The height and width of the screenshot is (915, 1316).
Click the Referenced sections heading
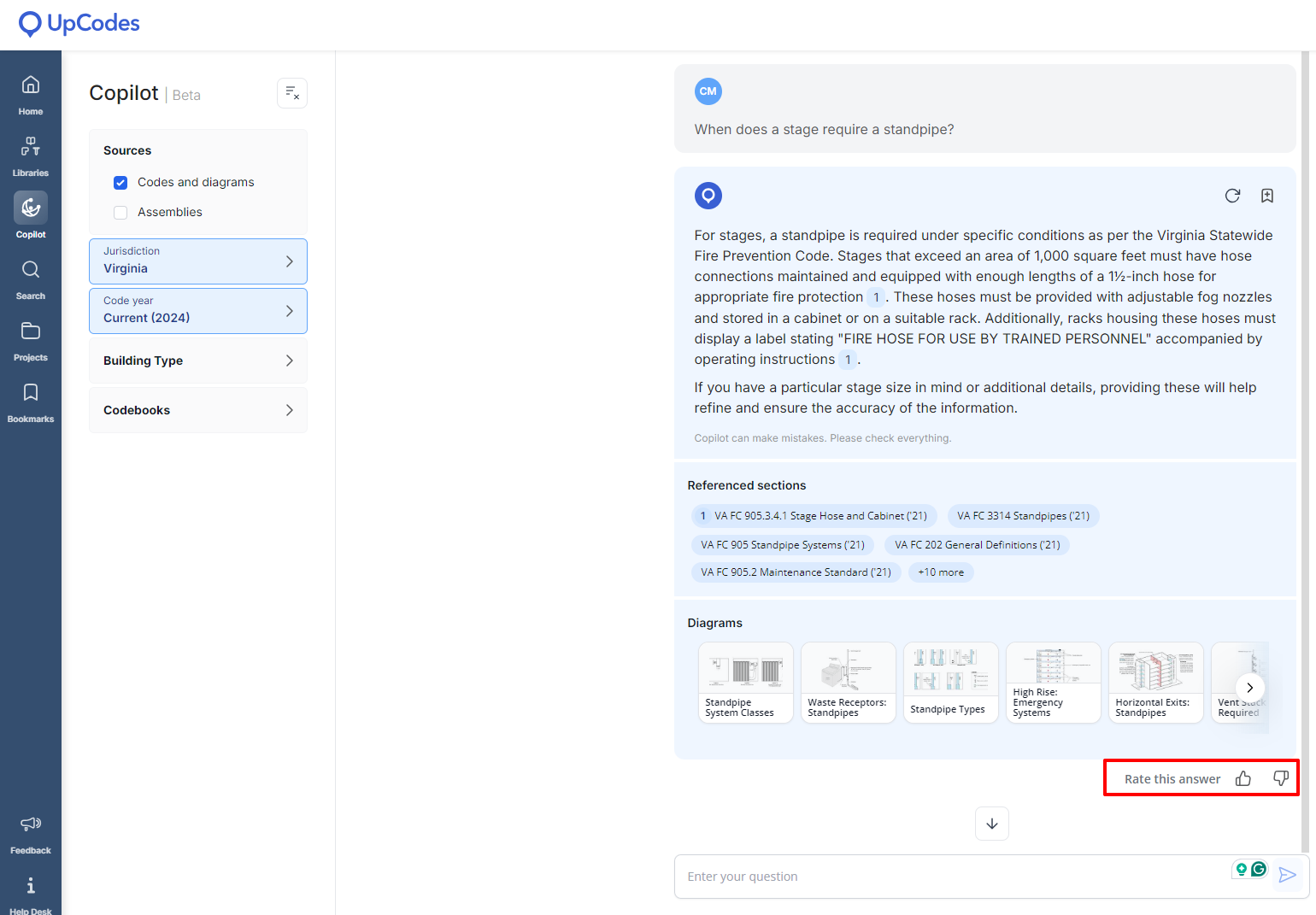click(747, 485)
